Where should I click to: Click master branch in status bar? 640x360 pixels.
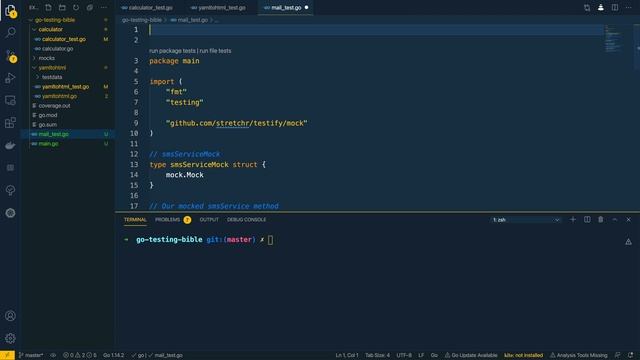(x=31, y=355)
